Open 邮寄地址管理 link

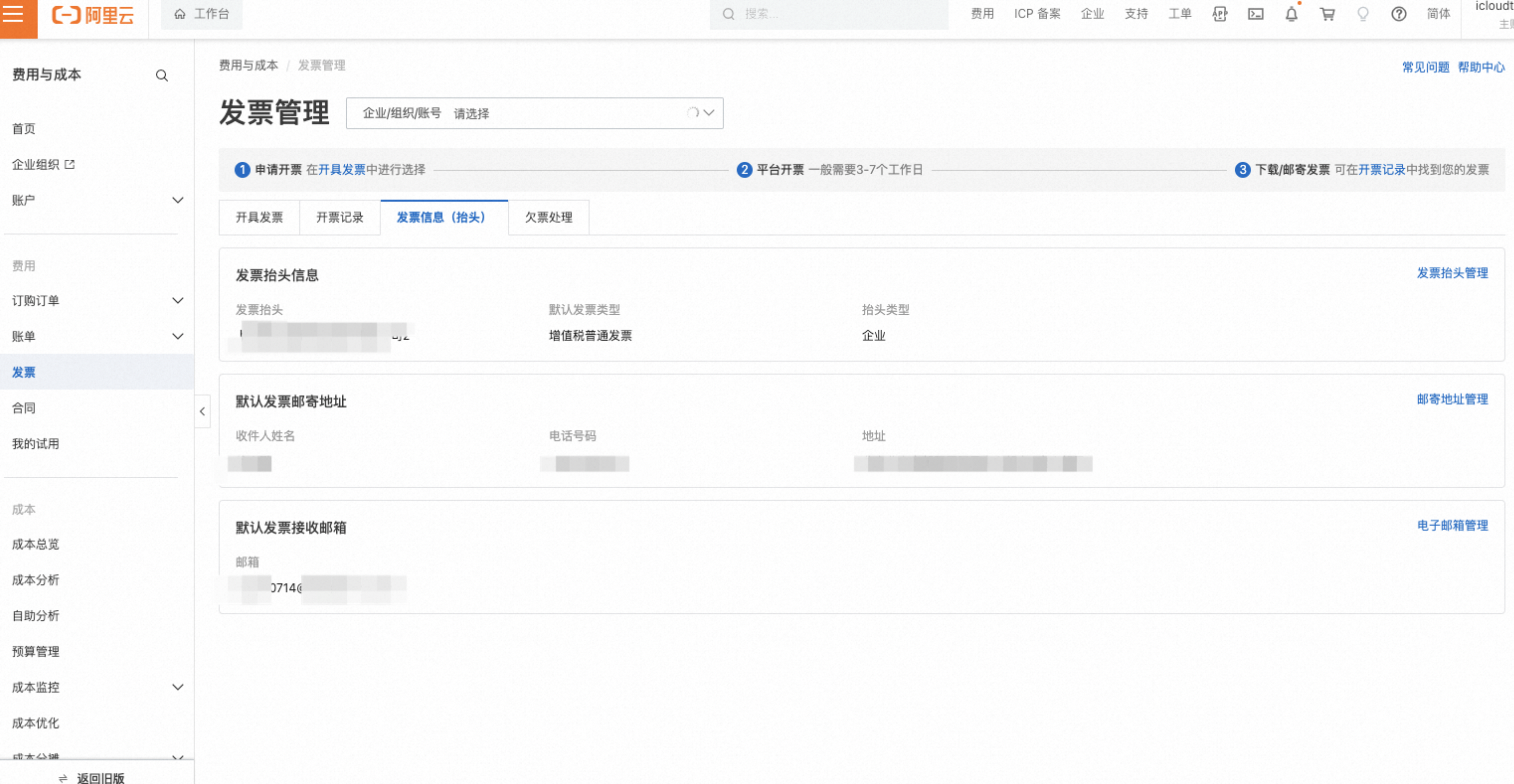point(1452,399)
